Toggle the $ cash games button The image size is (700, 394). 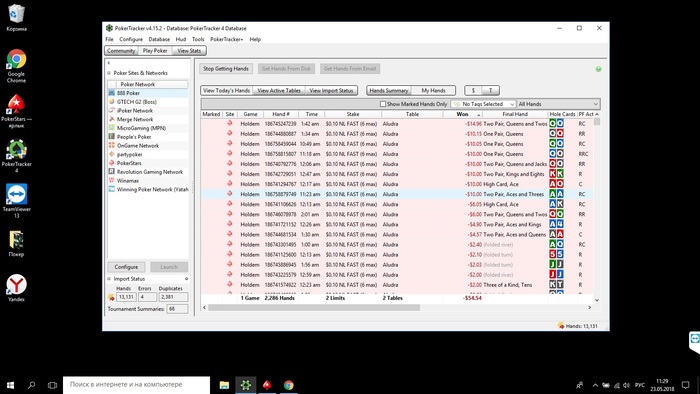[473, 91]
